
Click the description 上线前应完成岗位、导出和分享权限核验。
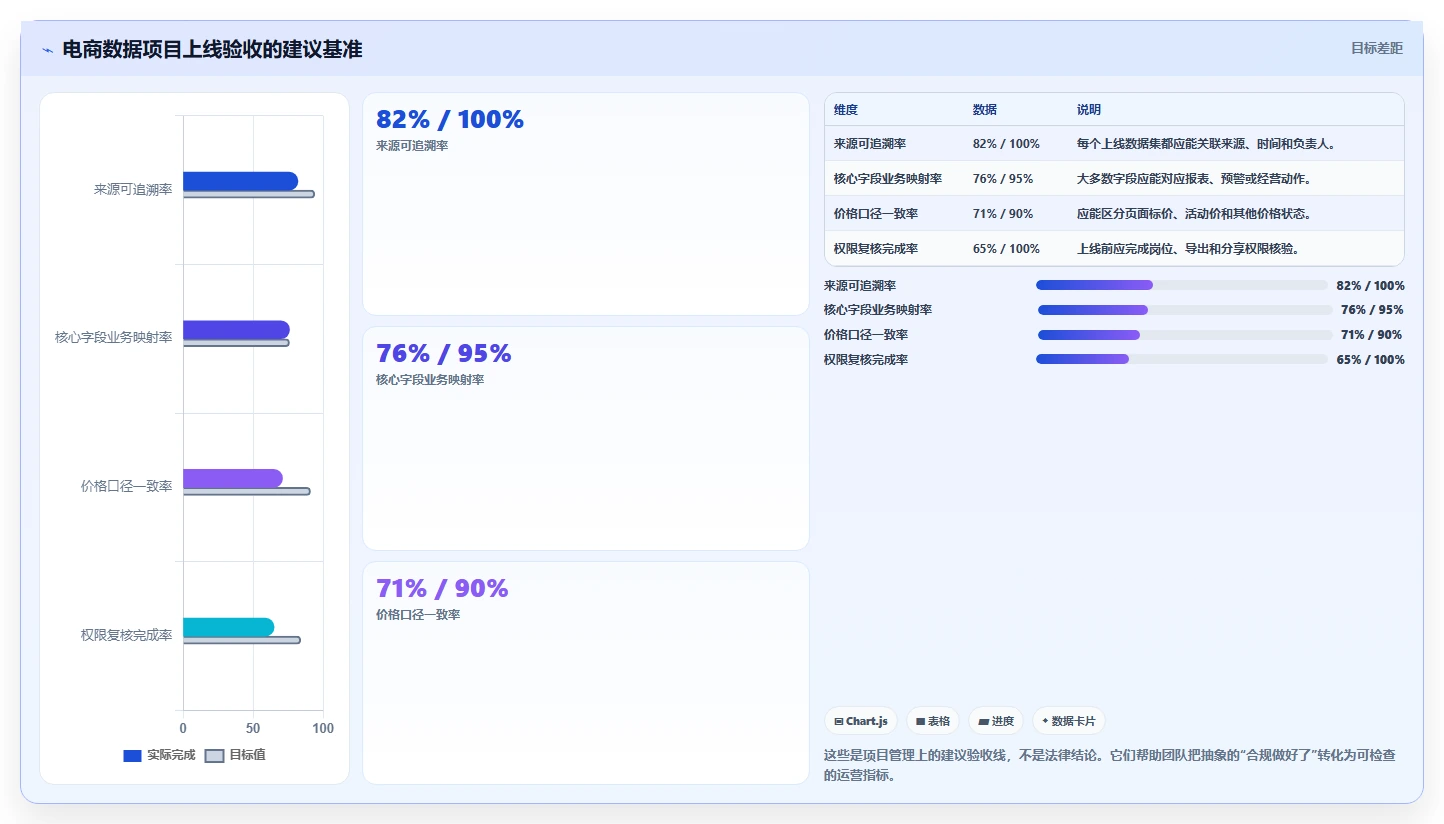[x=1188, y=249]
